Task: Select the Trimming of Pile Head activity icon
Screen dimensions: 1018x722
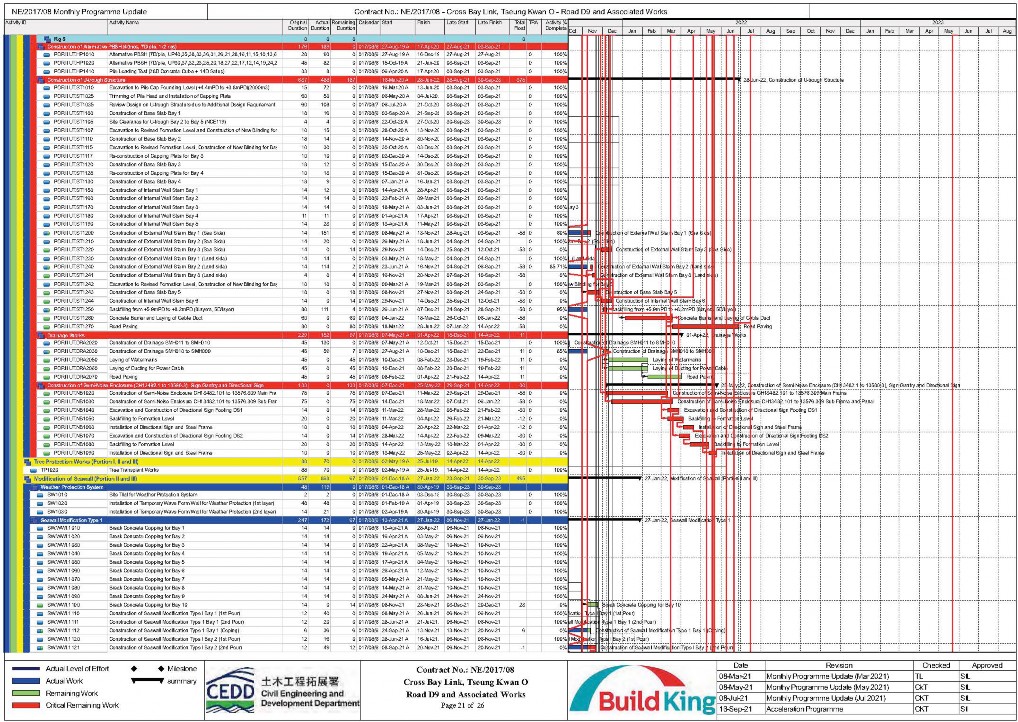Action: pyautogui.click(x=47, y=95)
